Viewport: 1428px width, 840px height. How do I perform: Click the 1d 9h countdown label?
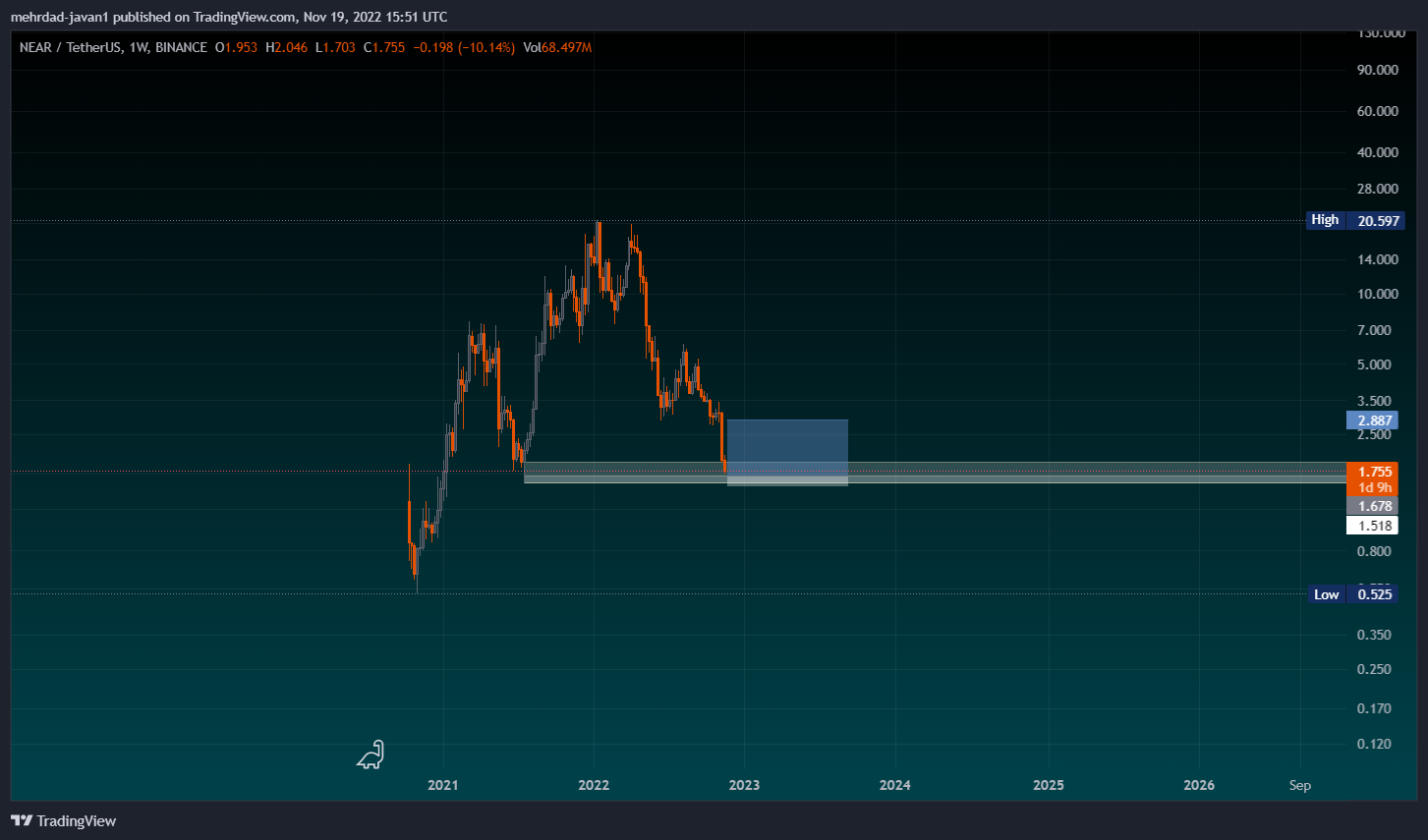(x=1375, y=488)
